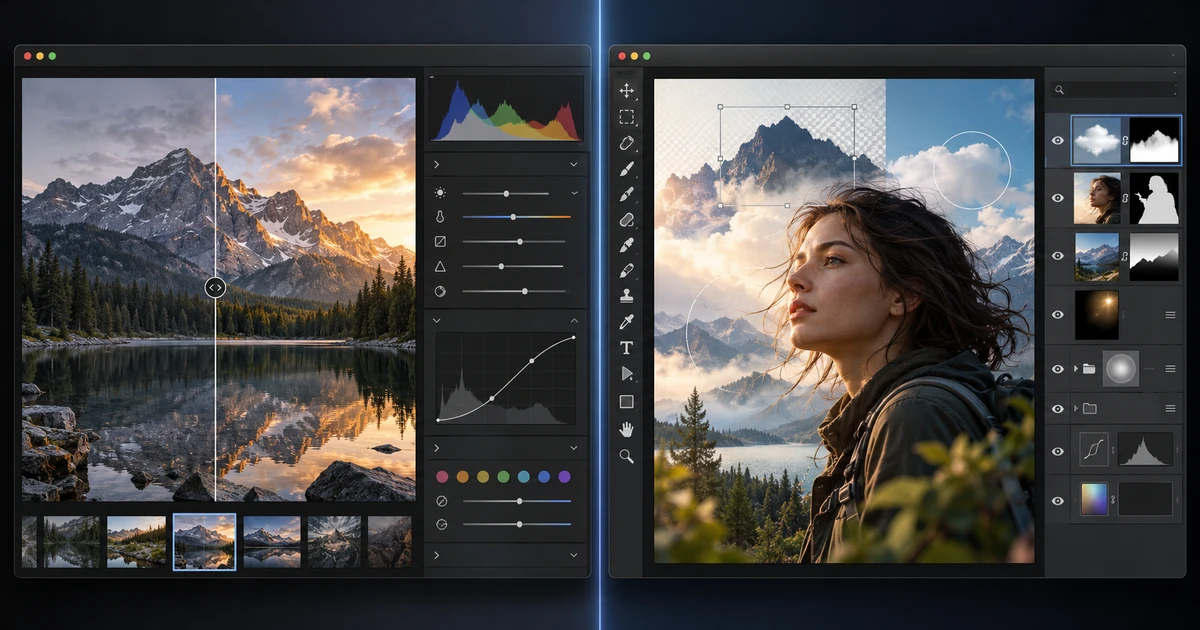Hide the color gradient layer at the bottom

pos(1058,499)
